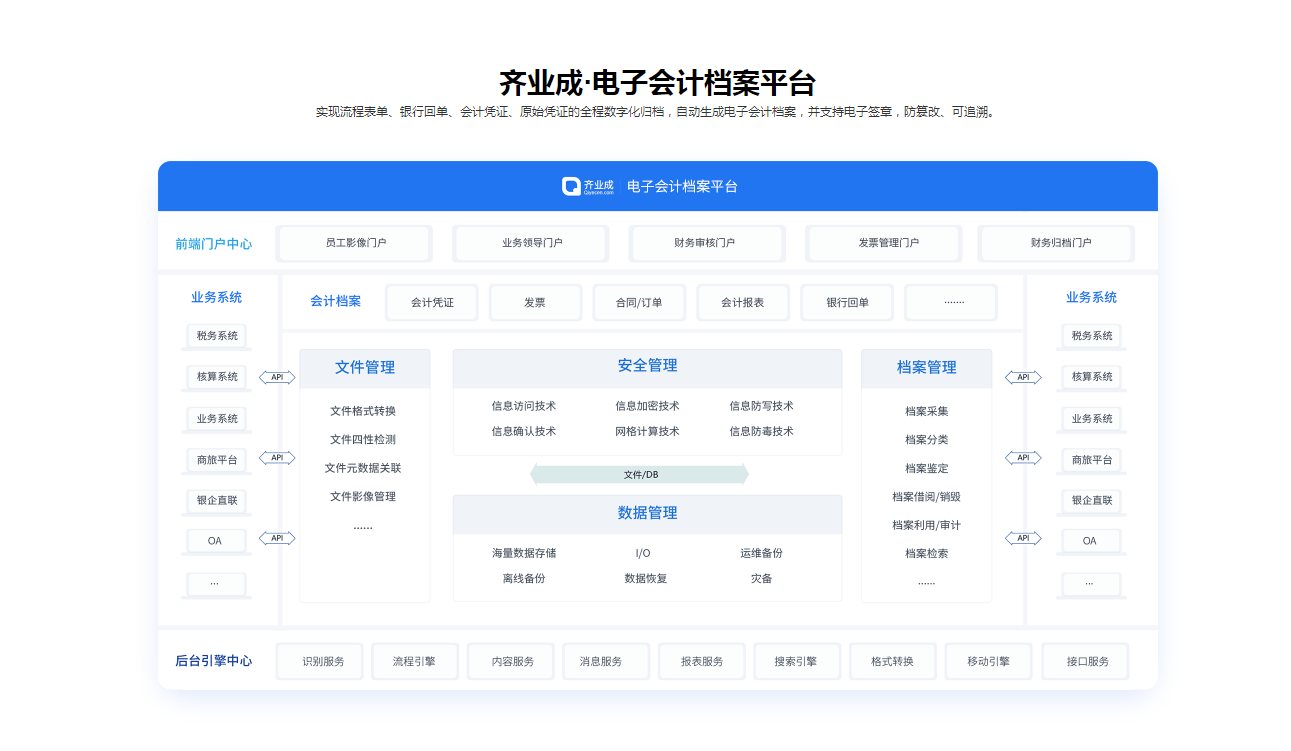Click the 数据管理 panel header
Image resolution: width=1291 pixels, height=751 pixels.
(648, 514)
